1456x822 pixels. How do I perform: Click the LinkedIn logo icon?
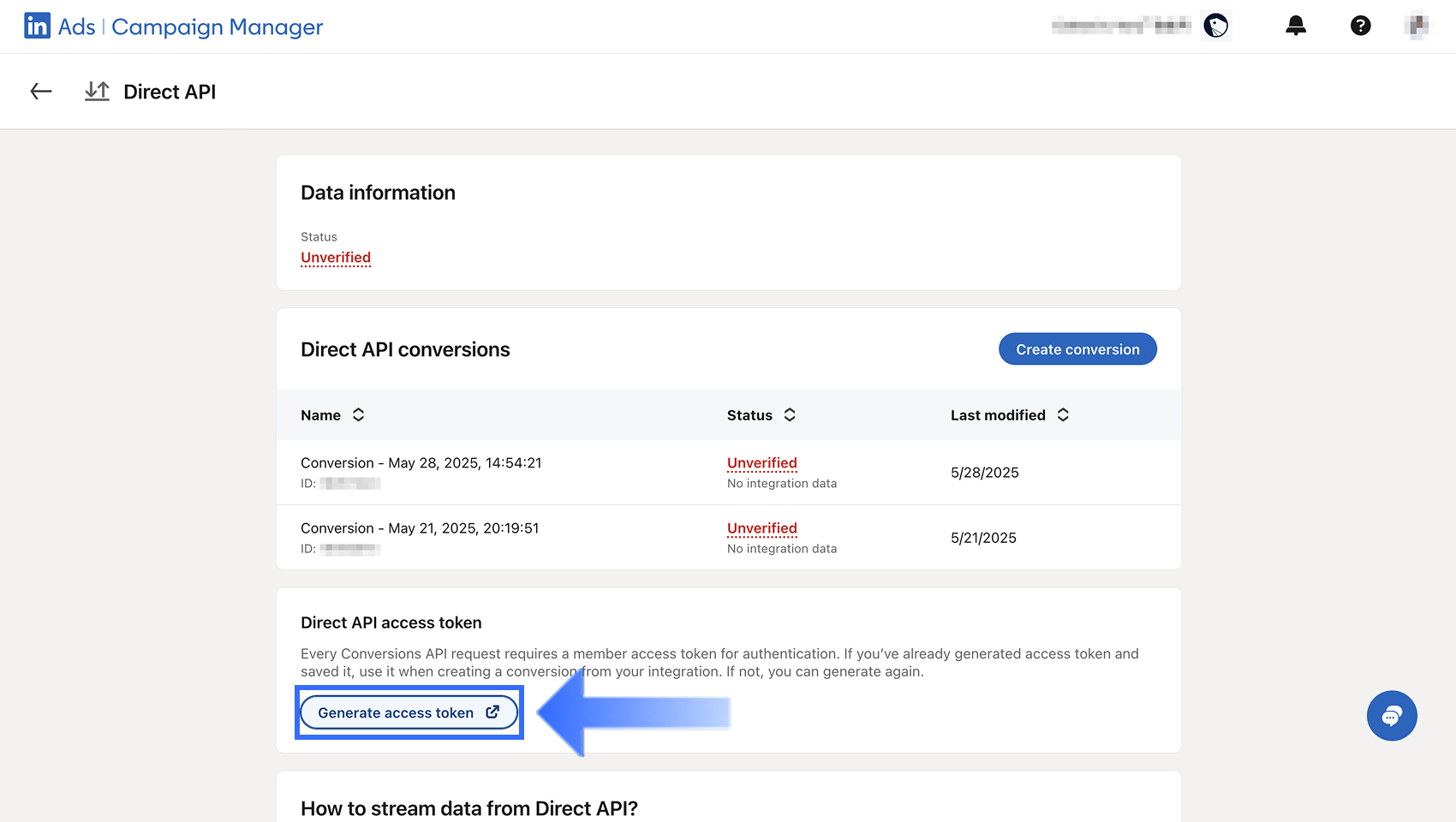click(x=37, y=27)
